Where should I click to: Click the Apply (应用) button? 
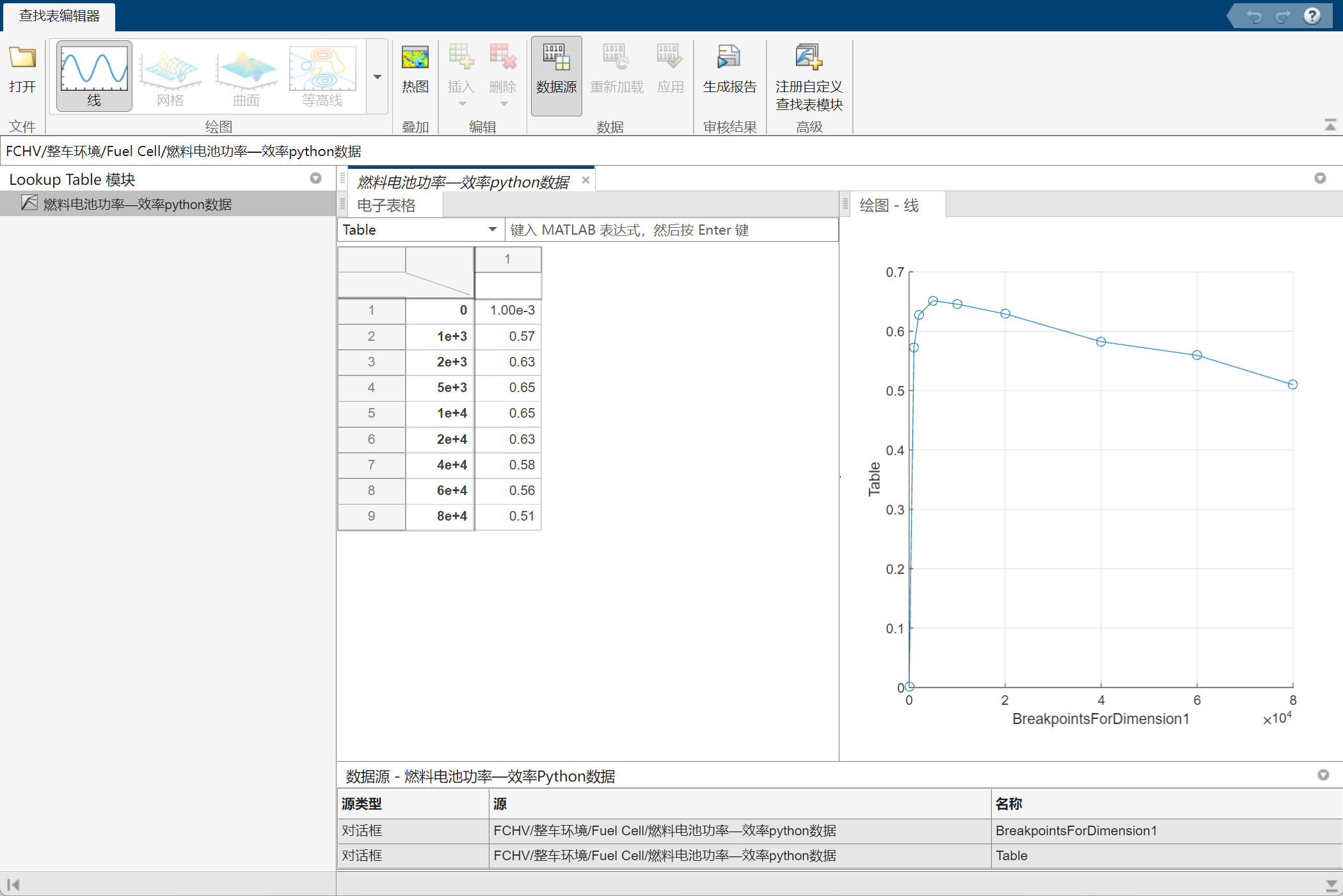[671, 69]
